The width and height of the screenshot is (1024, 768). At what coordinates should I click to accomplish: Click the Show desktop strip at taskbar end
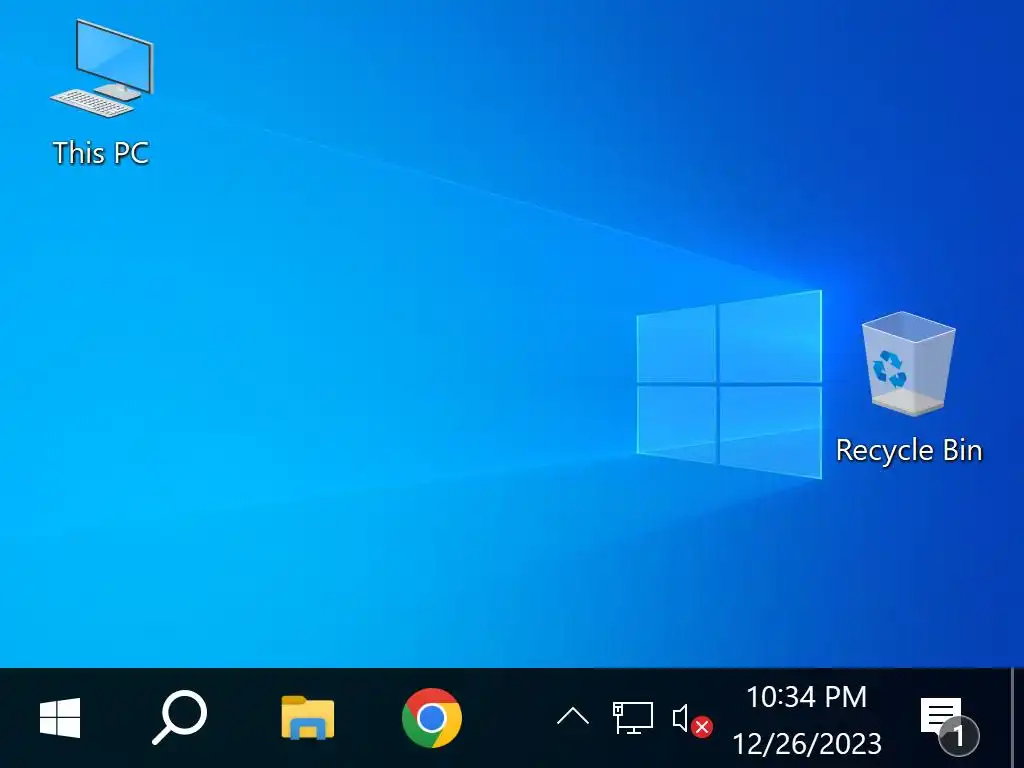[x=1017, y=718]
